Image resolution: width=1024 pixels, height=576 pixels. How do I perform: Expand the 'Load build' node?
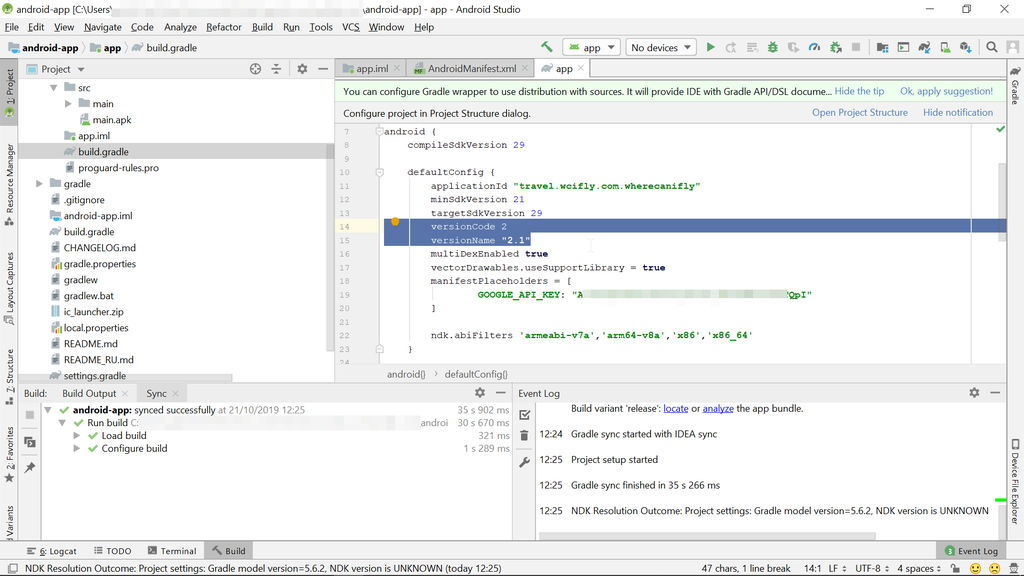tap(78, 436)
